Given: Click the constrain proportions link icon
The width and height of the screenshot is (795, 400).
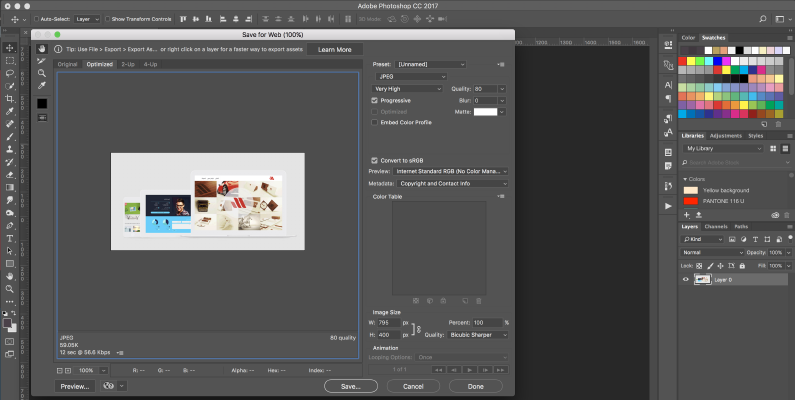Looking at the screenshot, I should pyautogui.click(x=417, y=329).
